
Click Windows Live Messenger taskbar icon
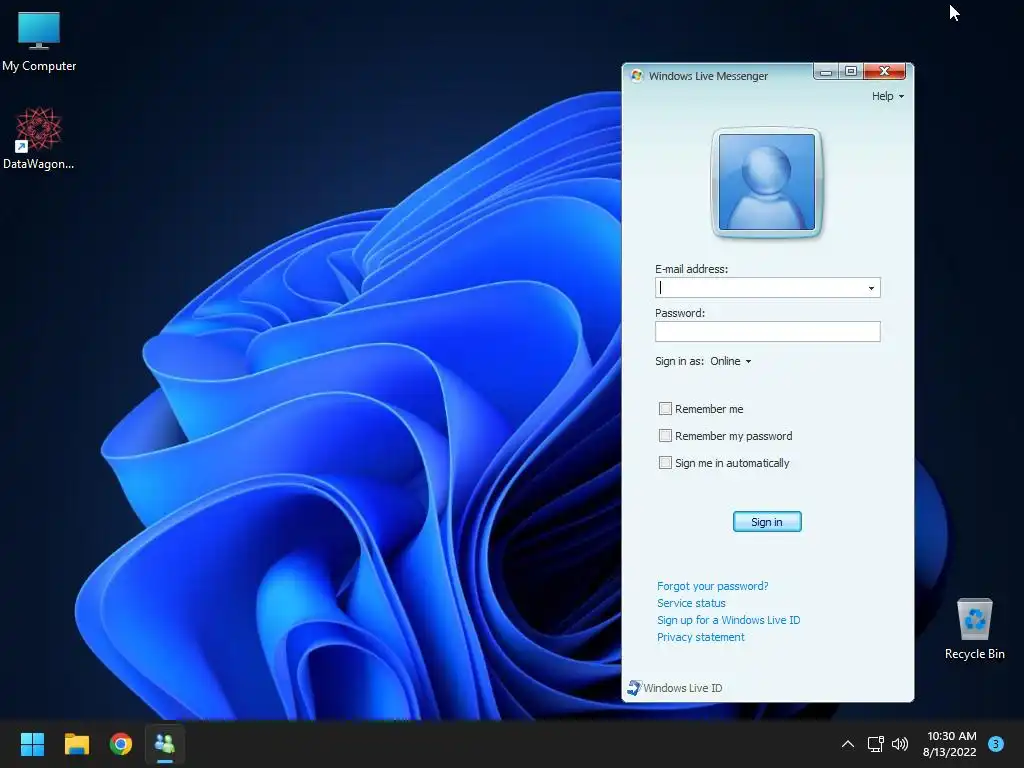[x=165, y=744]
